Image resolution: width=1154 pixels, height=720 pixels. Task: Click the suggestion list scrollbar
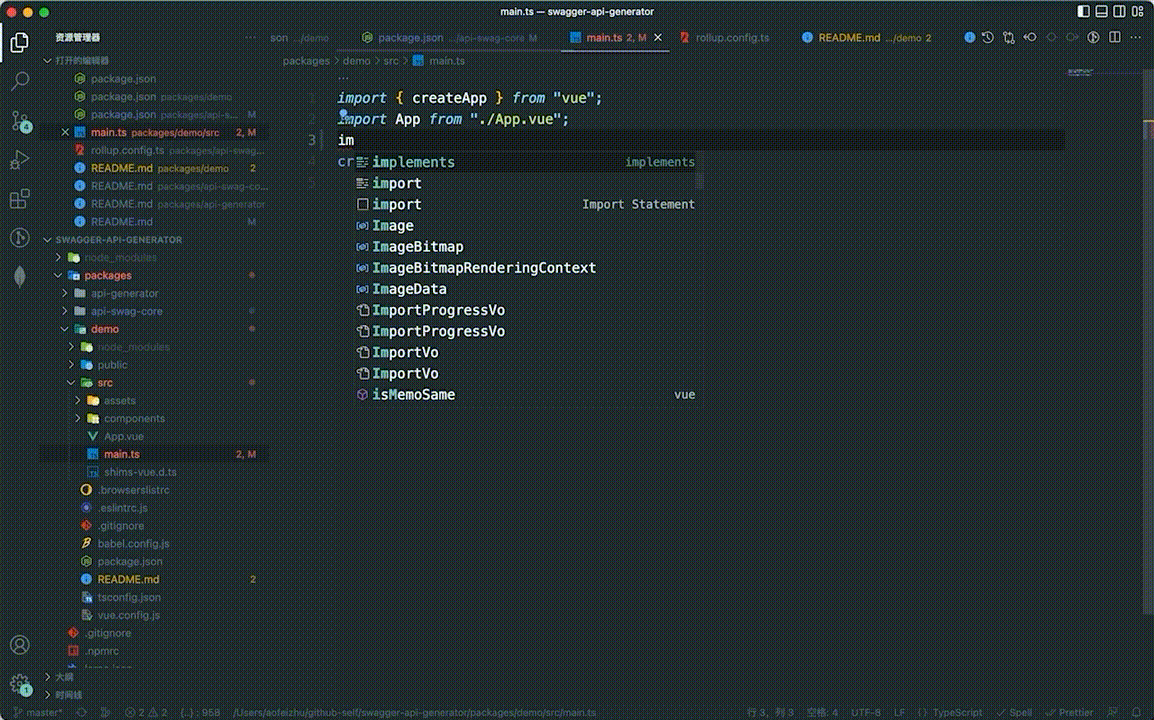pyautogui.click(x=699, y=171)
